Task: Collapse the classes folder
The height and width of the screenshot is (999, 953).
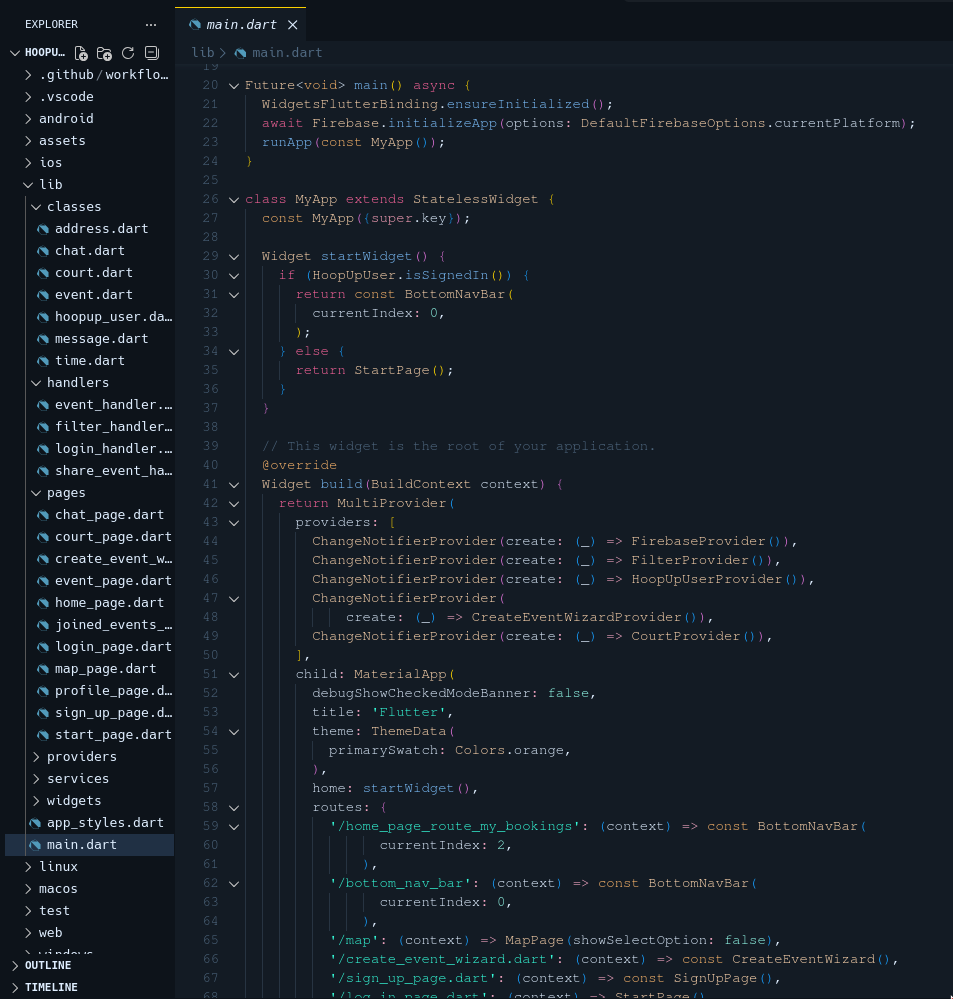Action: pos(73,207)
